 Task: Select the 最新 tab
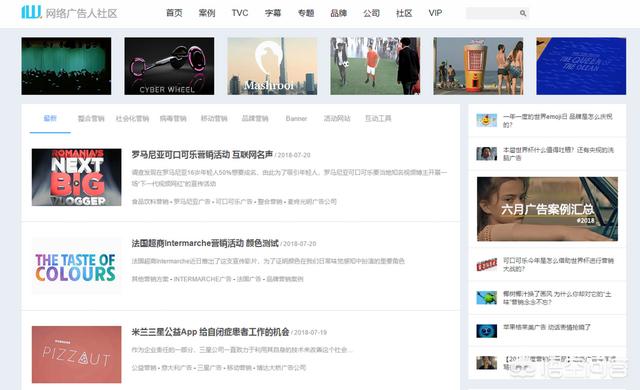coord(50,118)
